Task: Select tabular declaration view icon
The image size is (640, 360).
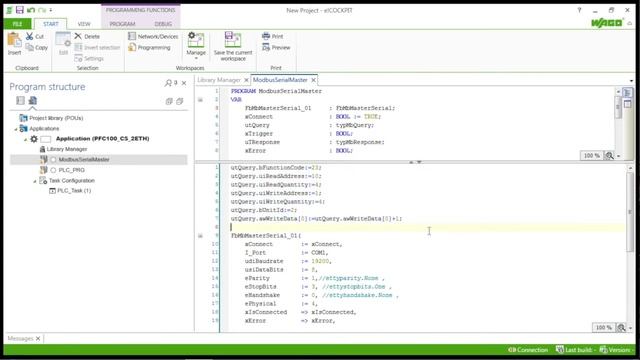Action: 628,104
